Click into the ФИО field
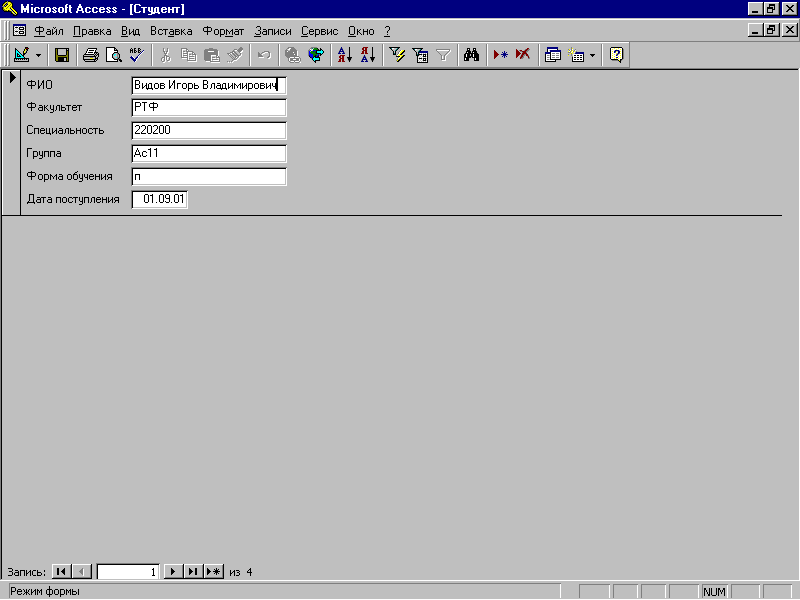 209,85
